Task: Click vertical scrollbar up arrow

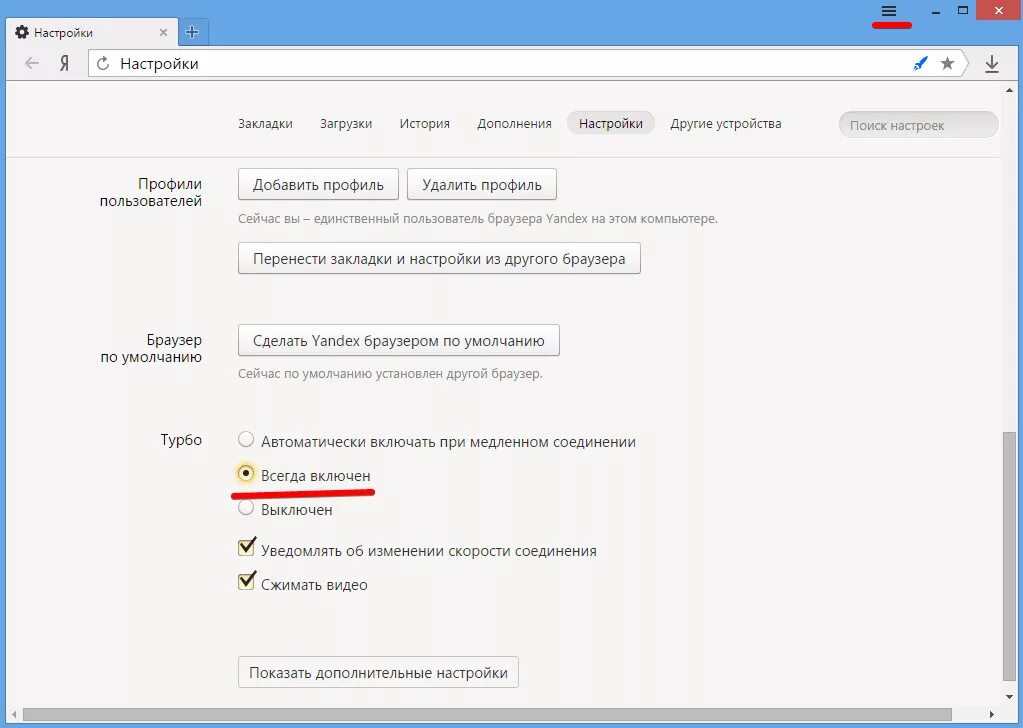Action: pos(1009,90)
